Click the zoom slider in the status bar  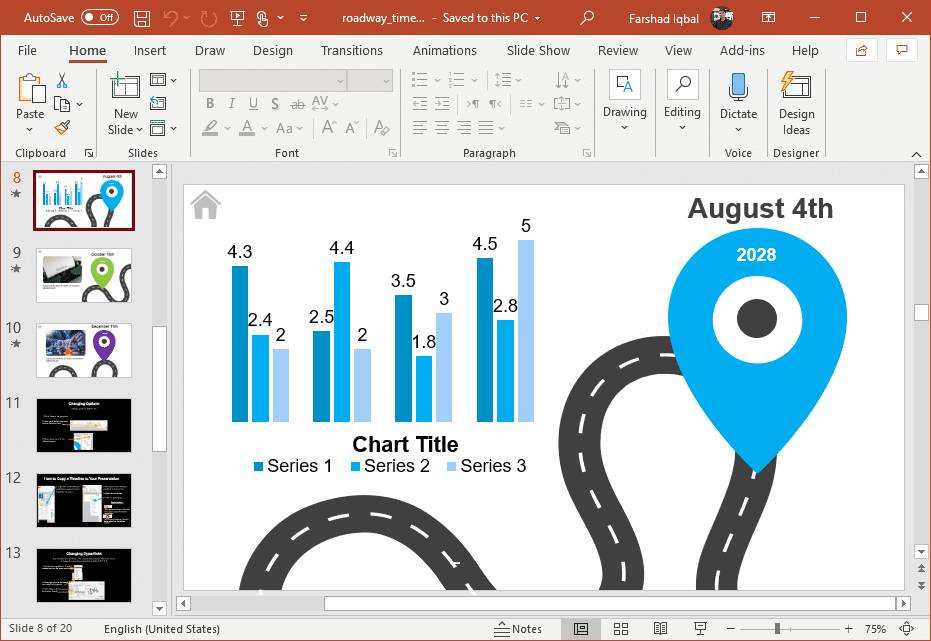[777, 629]
